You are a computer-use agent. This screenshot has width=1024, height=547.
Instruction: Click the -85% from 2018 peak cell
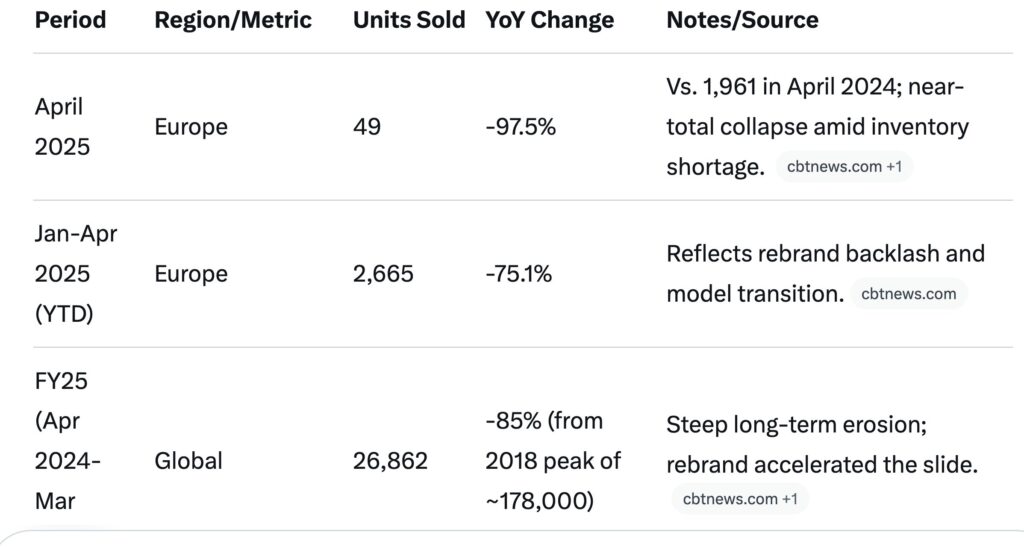pyautogui.click(x=553, y=461)
